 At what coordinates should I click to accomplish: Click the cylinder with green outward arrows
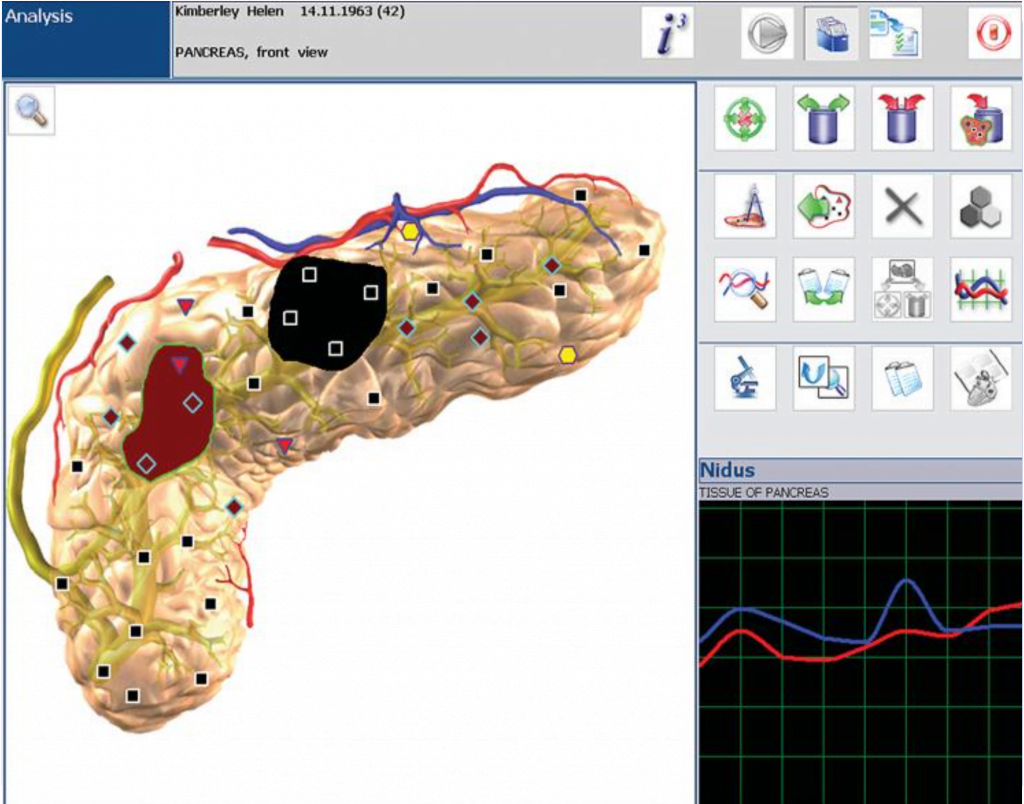[824, 119]
